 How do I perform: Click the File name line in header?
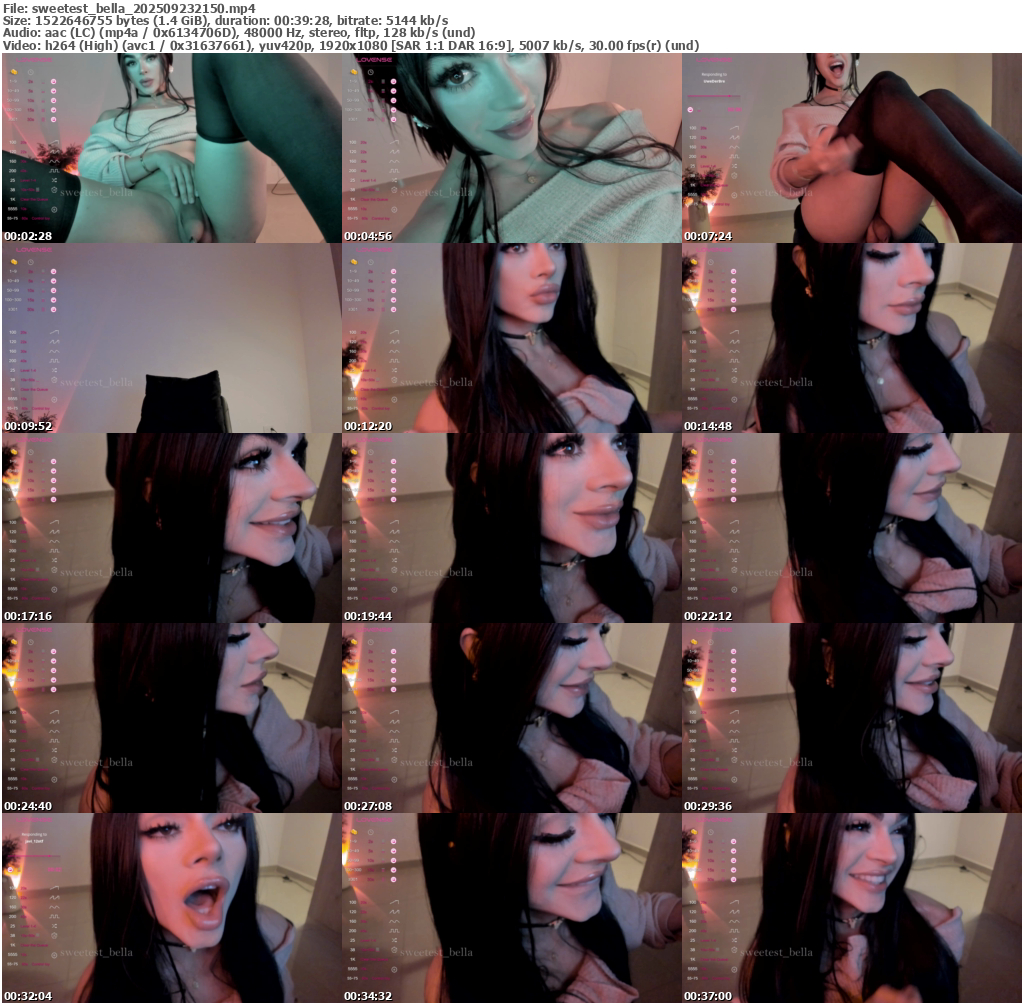coord(129,7)
